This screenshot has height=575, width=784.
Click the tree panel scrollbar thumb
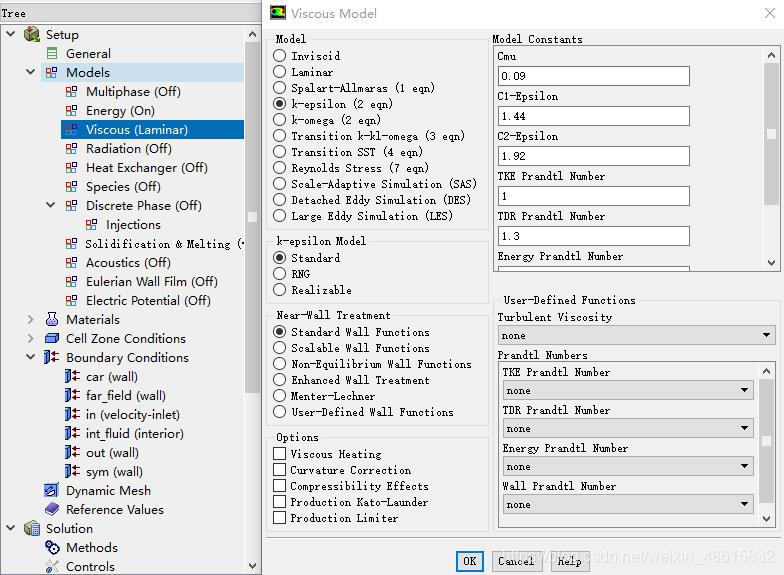(252, 217)
